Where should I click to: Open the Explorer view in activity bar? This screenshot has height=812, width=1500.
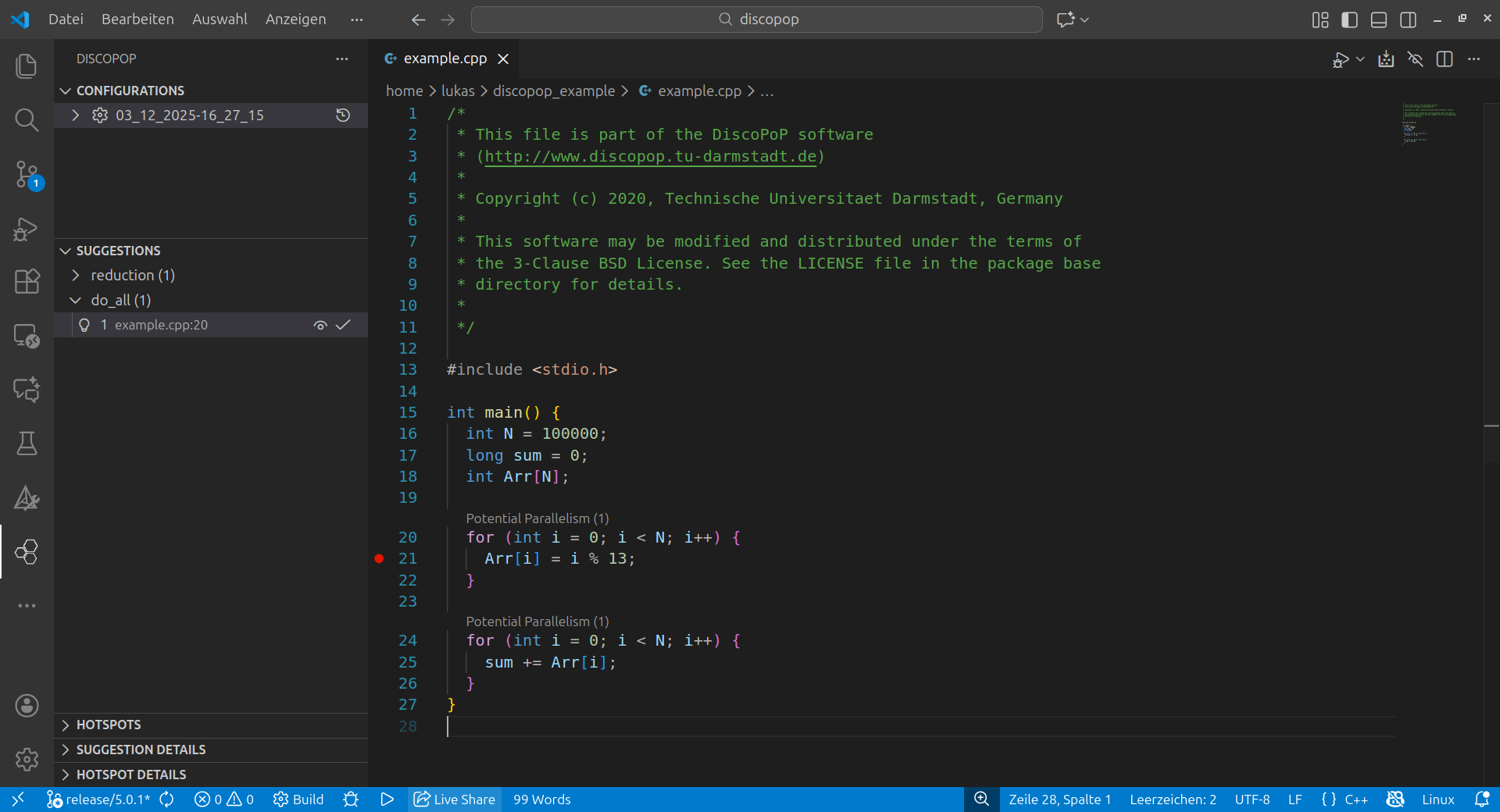point(27,66)
